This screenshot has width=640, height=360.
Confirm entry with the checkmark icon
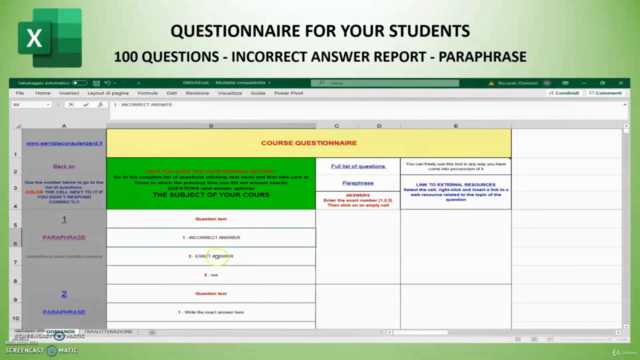pyautogui.click(x=86, y=105)
